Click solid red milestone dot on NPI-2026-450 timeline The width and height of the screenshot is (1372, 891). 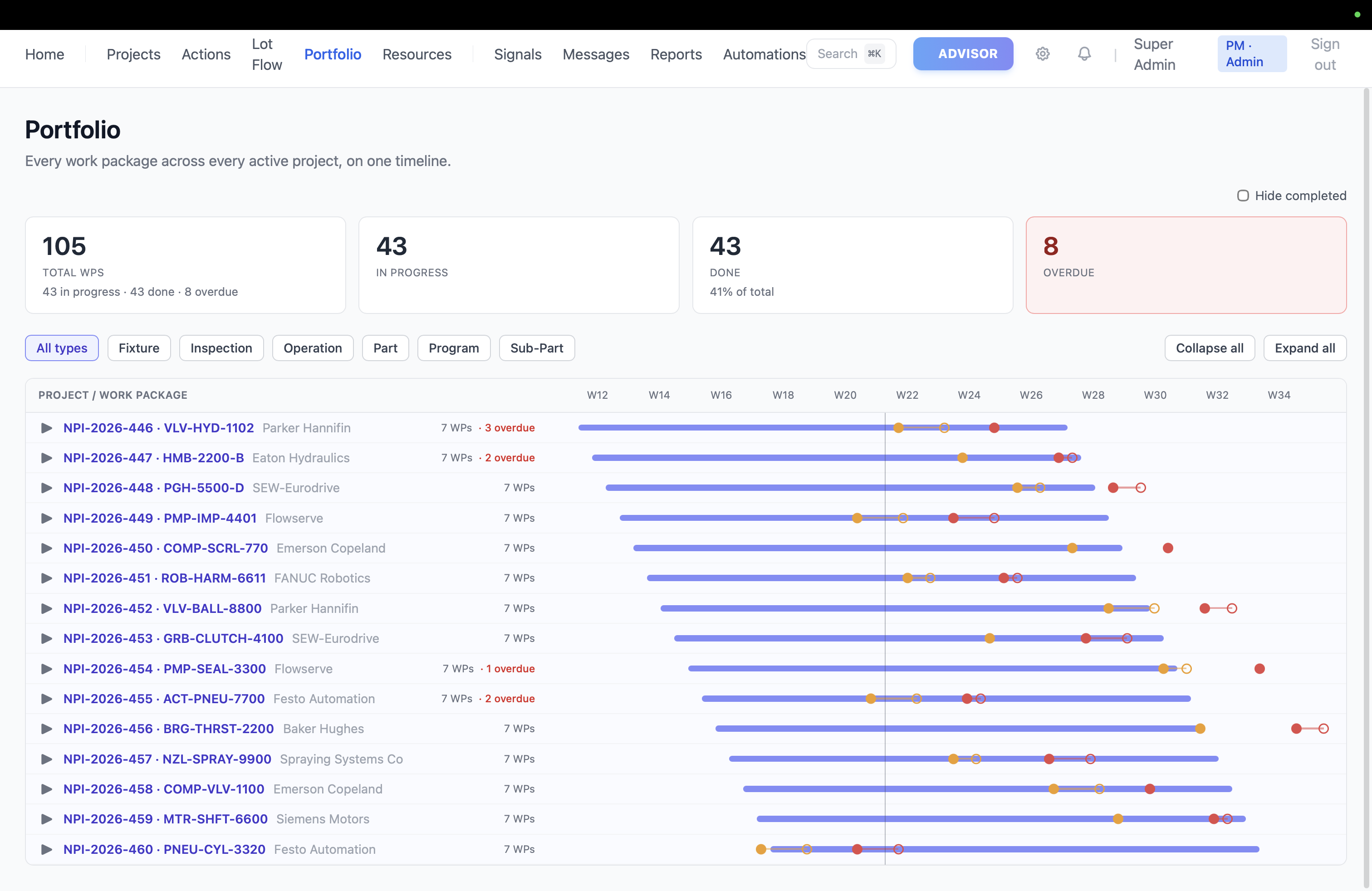pos(1168,548)
